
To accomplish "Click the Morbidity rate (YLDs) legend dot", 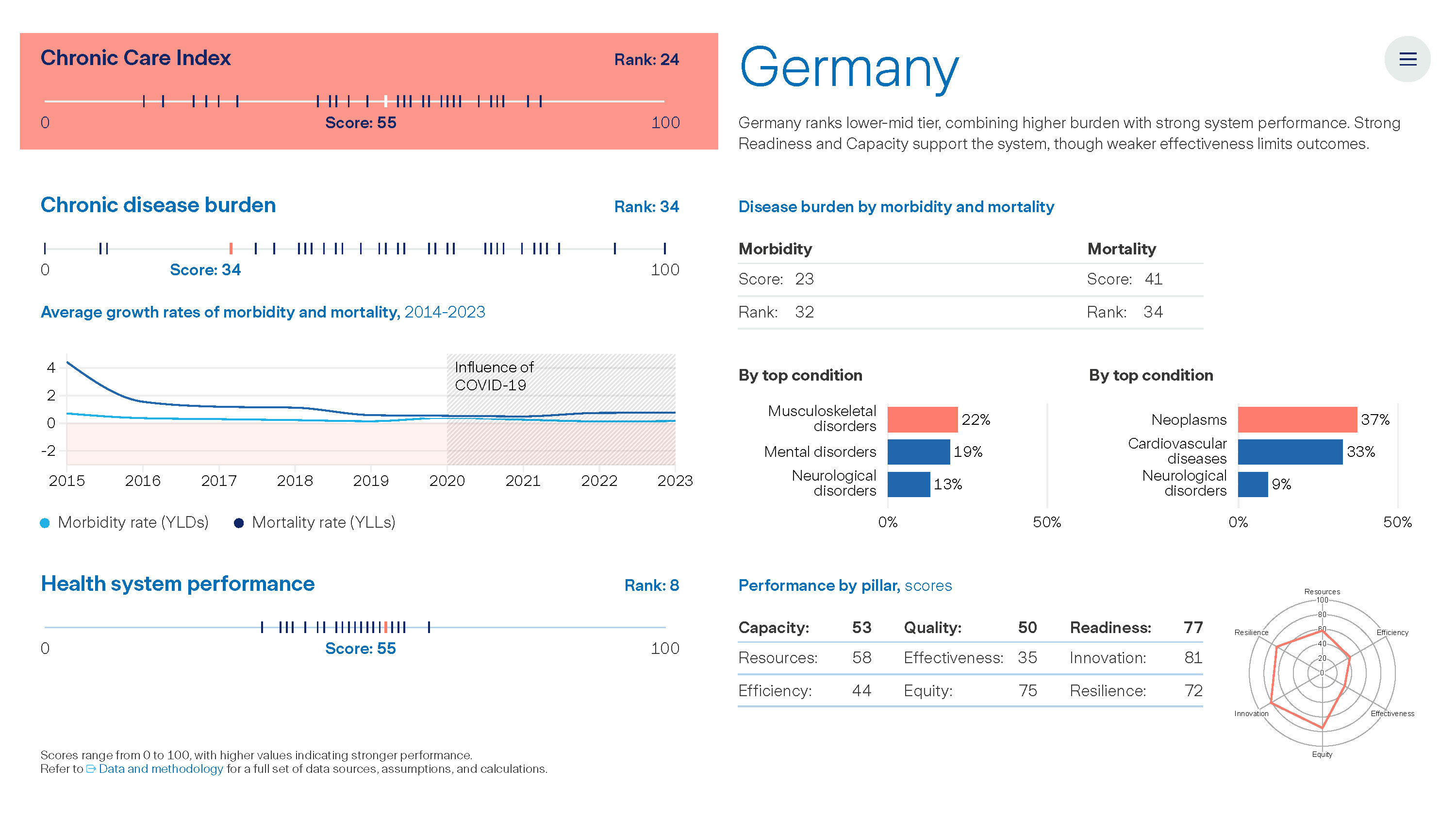I will (x=45, y=523).
